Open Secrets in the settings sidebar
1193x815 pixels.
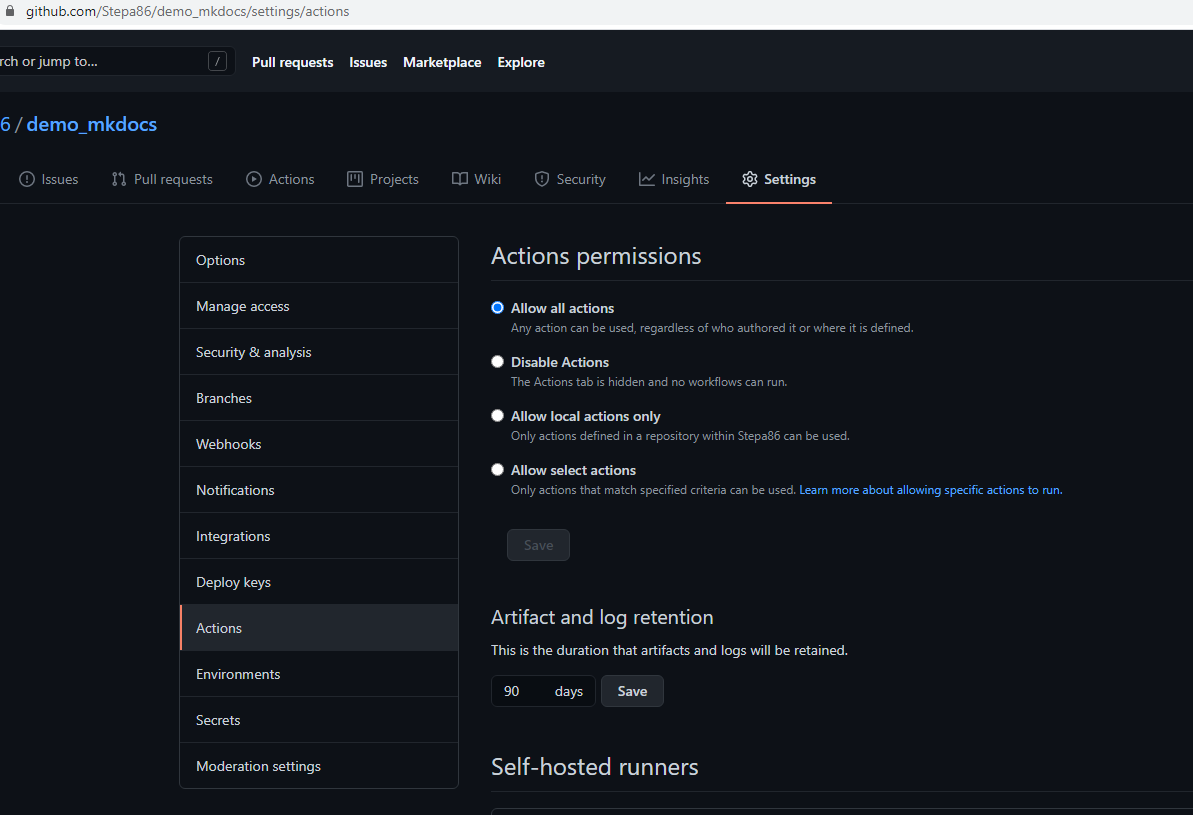[218, 720]
